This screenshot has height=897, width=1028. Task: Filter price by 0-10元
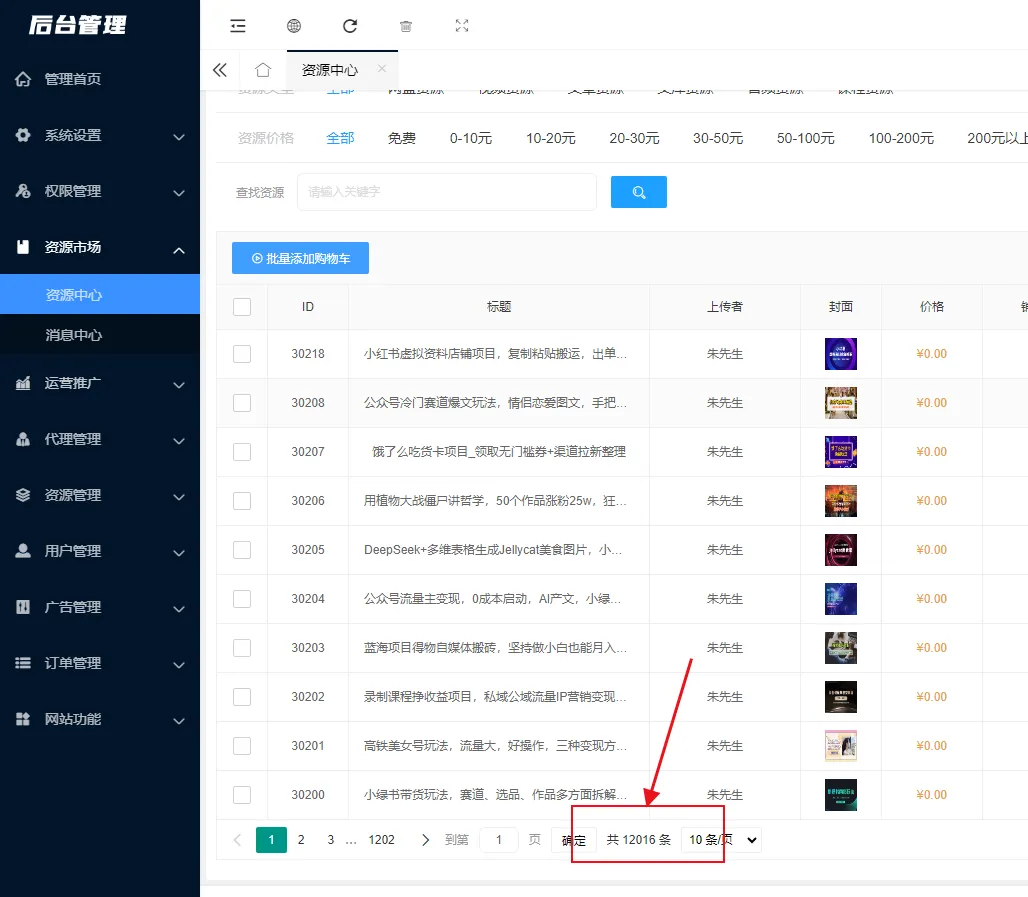[x=471, y=138]
